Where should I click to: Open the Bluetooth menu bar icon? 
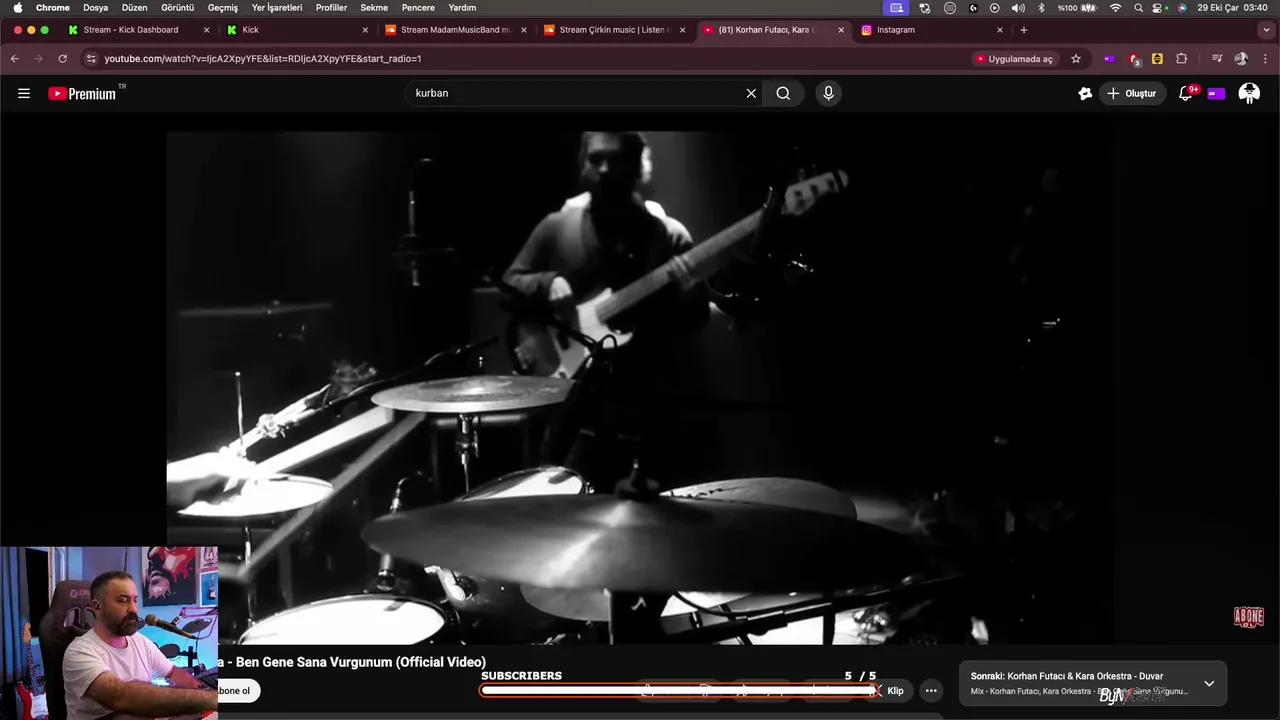(1041, 7)
